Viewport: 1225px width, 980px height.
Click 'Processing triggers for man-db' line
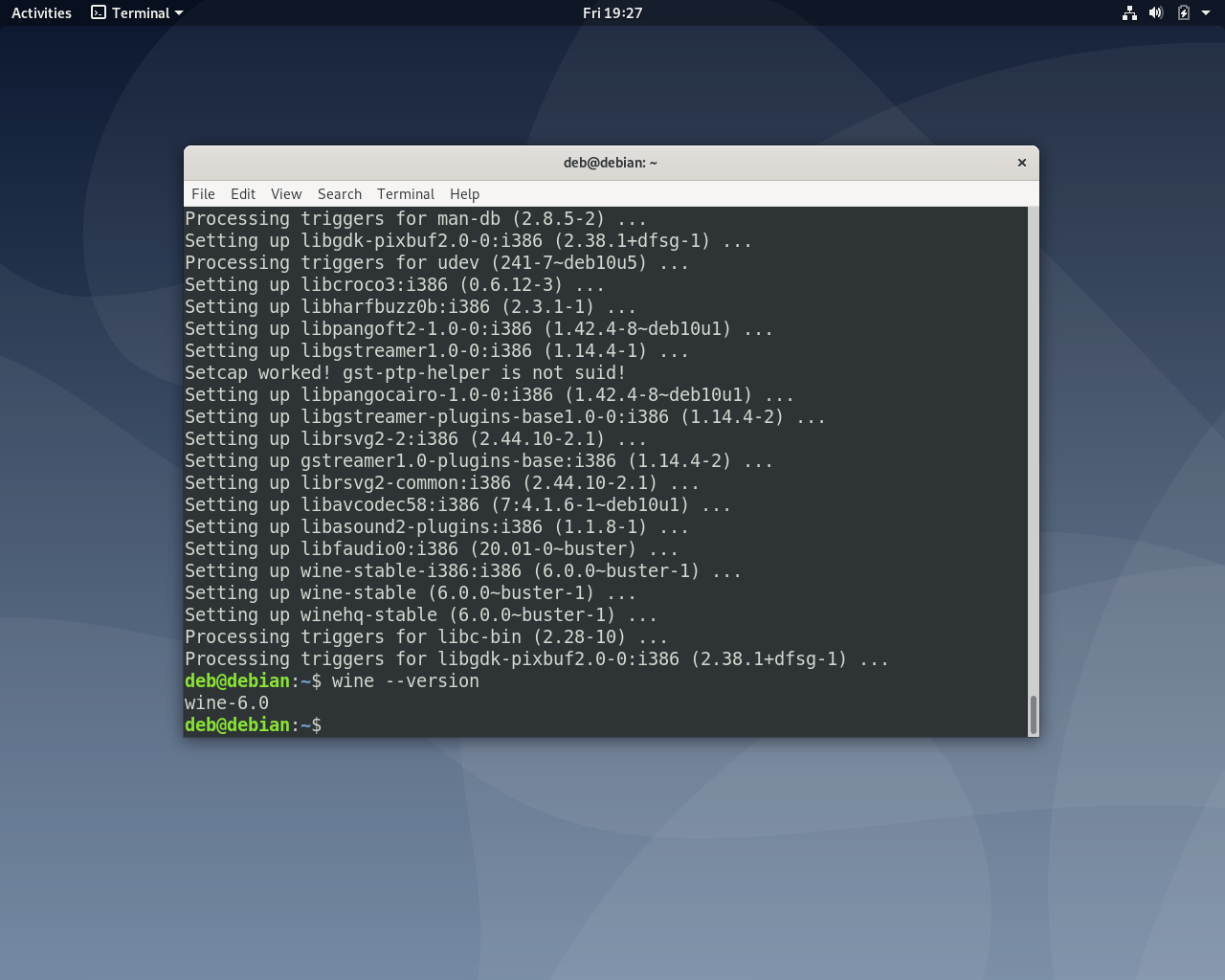[x=415, y=219]
